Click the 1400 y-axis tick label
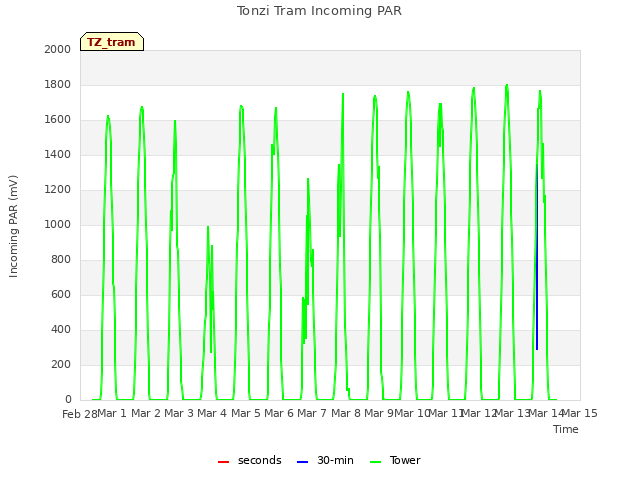Viewport: 640px width, 480px height. pos(58,154)
